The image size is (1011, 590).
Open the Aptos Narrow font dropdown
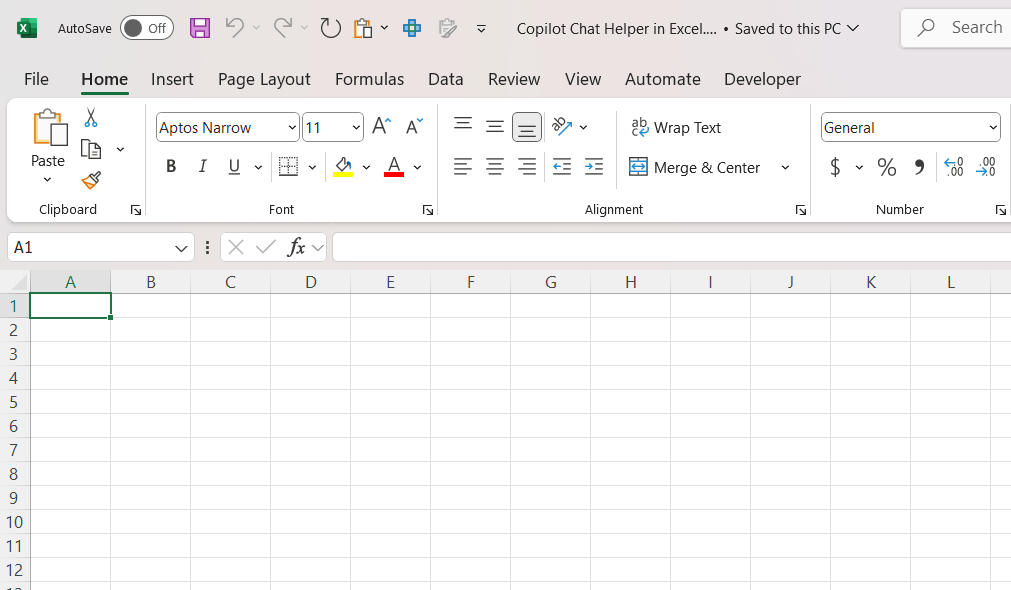[292, 128]
